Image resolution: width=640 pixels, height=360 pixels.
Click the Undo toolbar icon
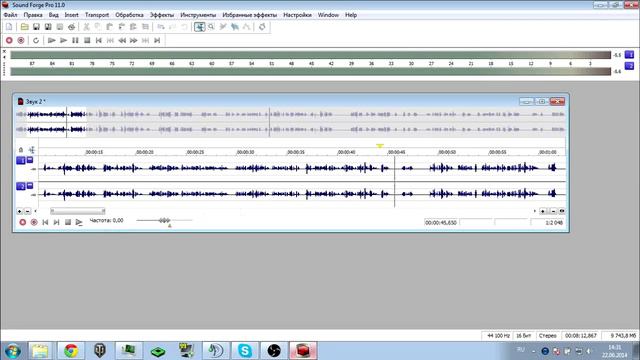161,27
